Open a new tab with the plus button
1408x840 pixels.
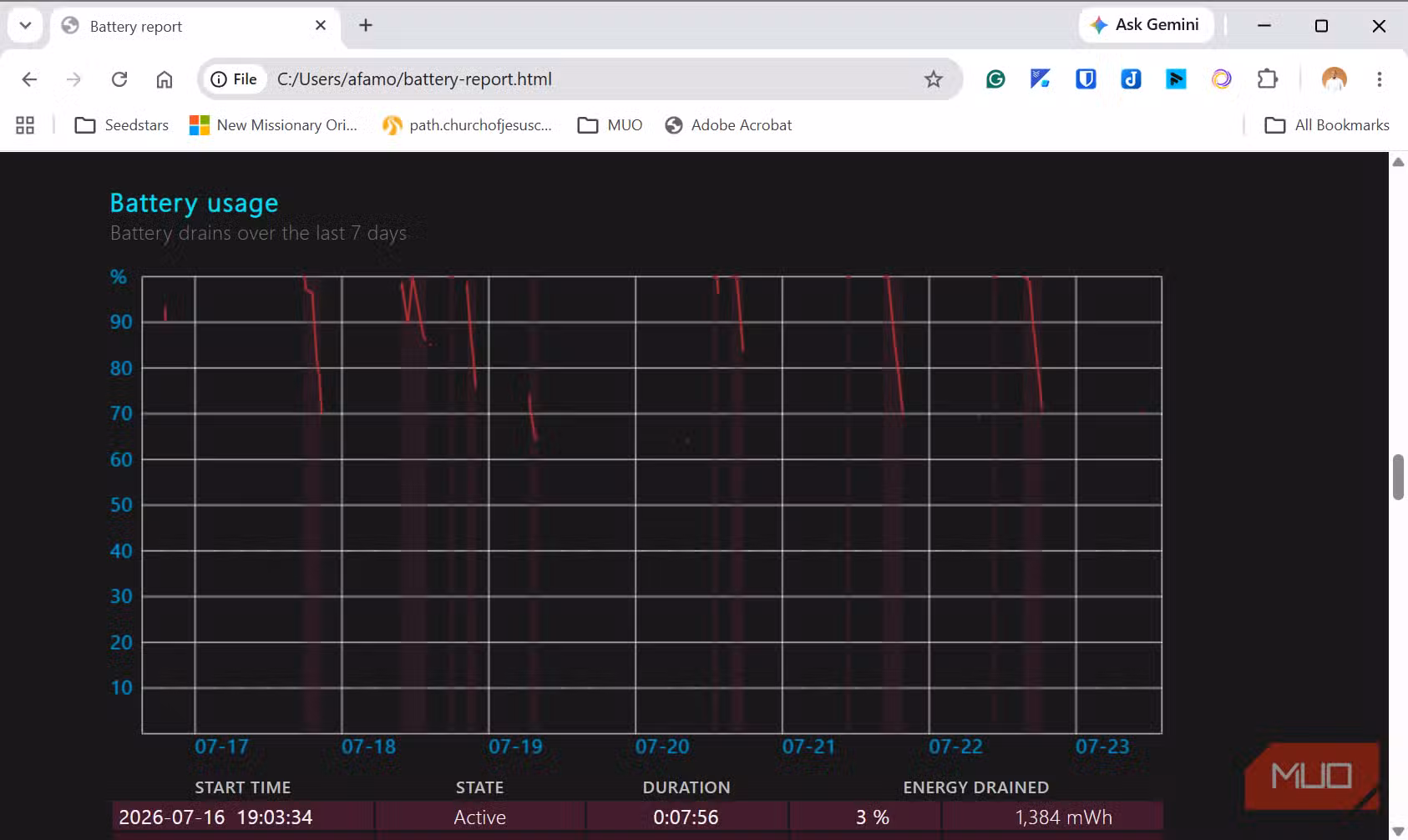[x=366, y=26]
